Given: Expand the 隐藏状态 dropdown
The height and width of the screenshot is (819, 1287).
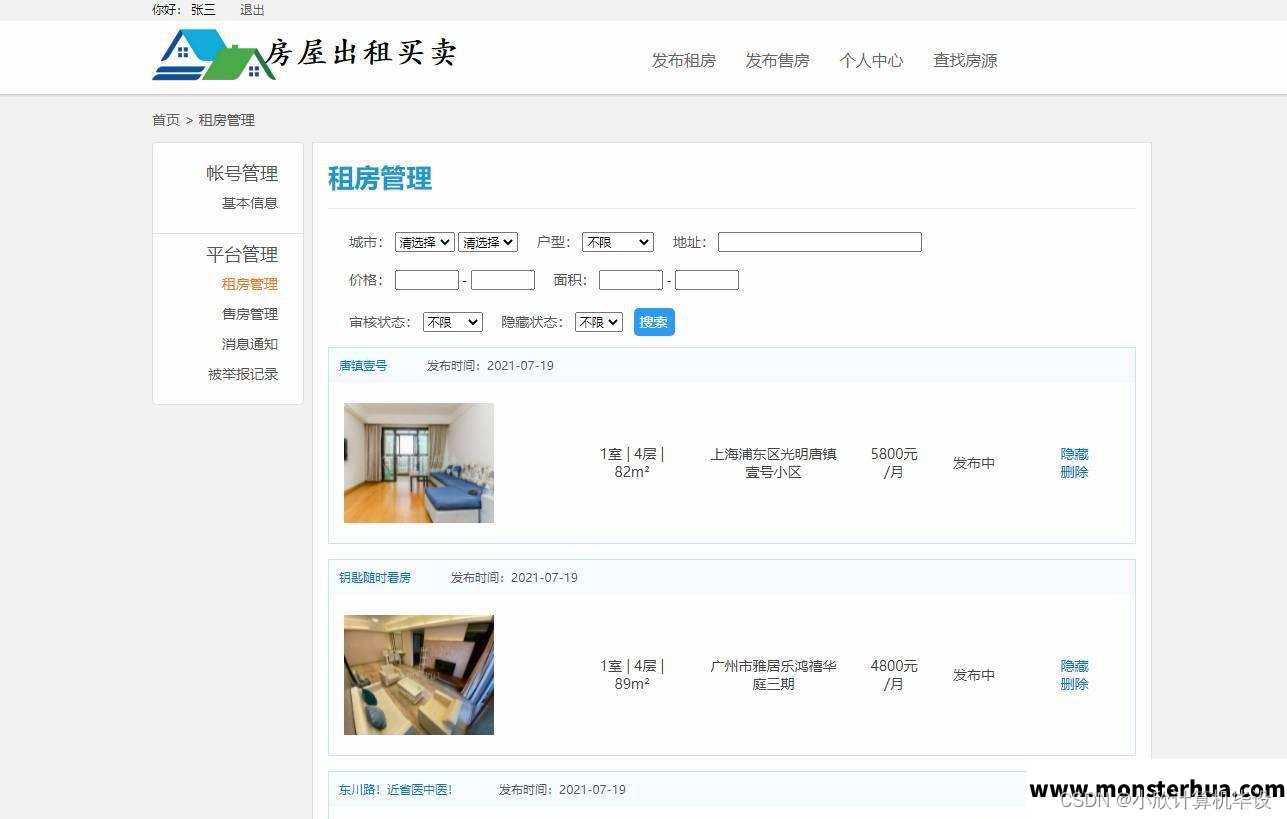Looking at the screenshot, I should pos(598,322).
